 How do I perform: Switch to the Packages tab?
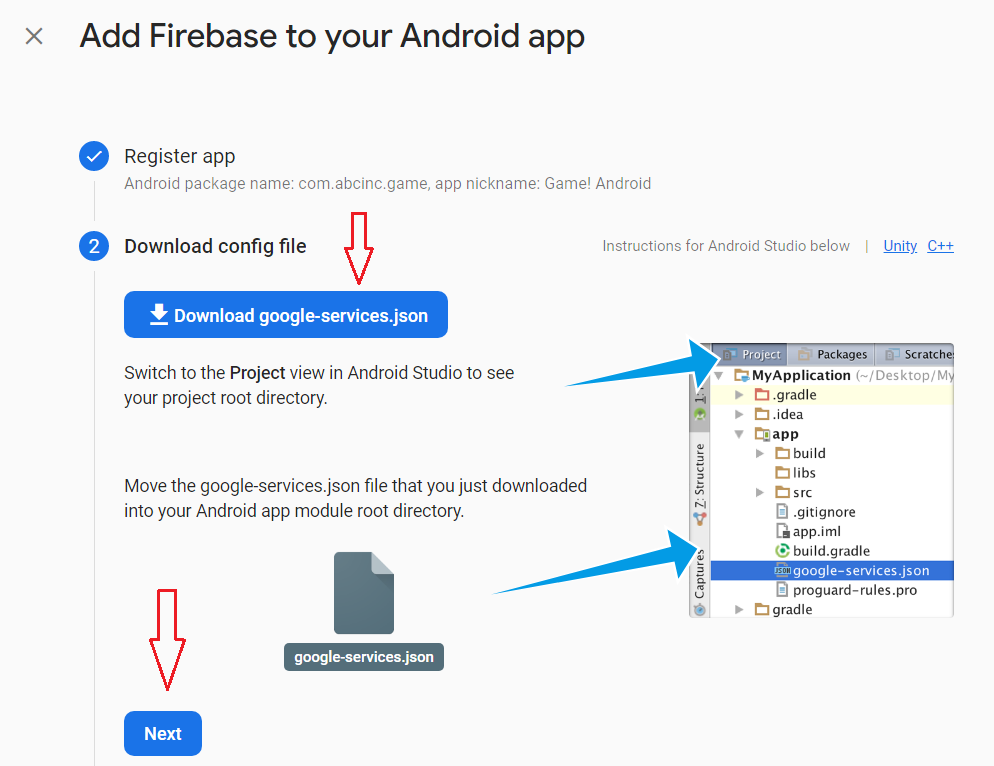point(832,354)
